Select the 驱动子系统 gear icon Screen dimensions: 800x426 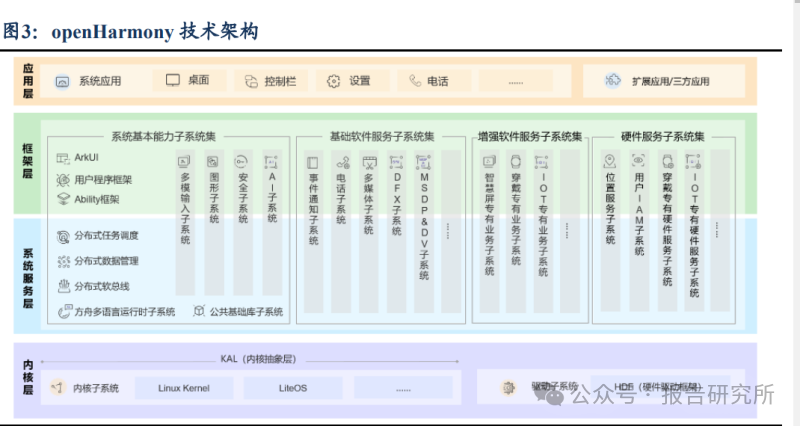click(x=509, y=388)
